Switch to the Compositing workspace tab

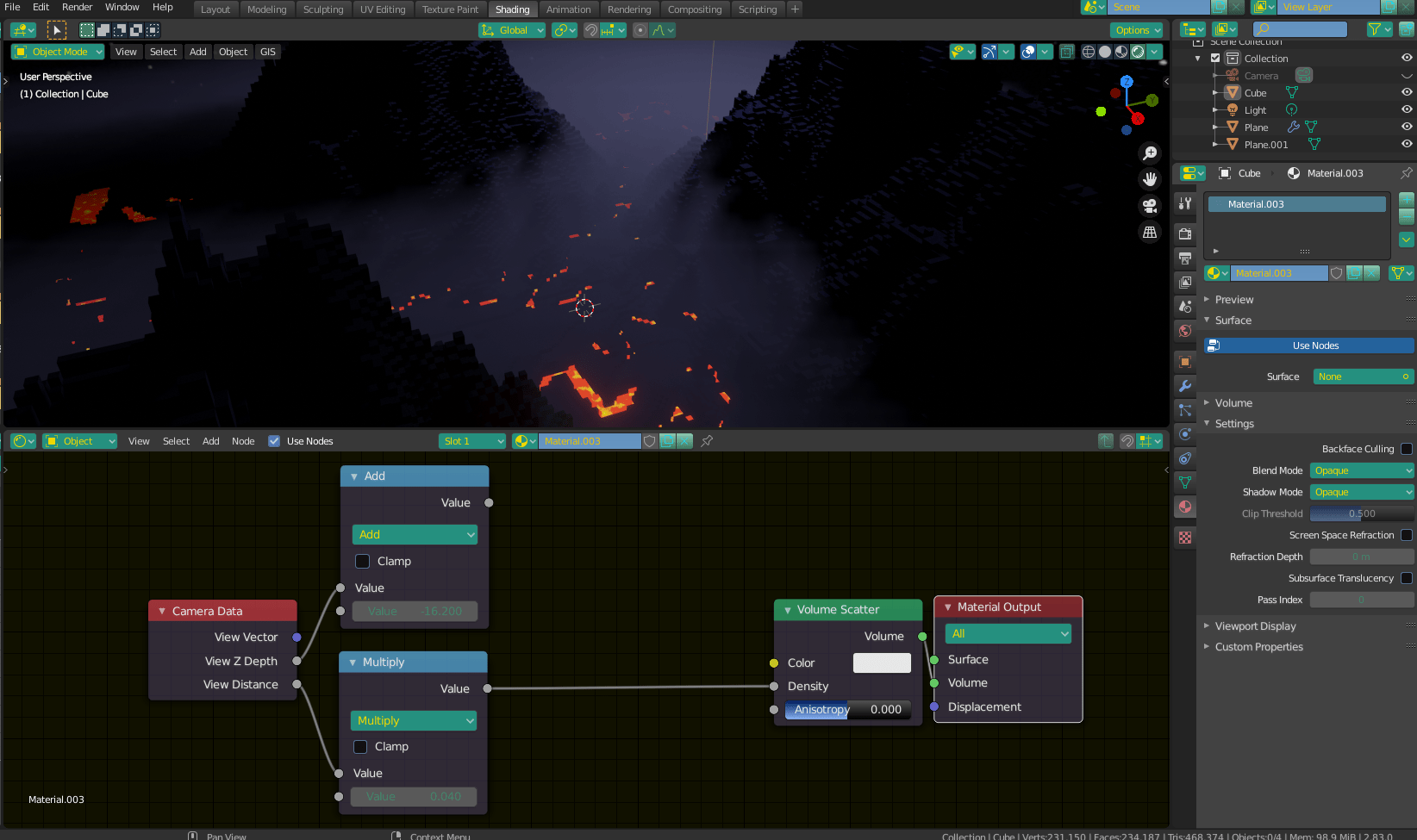click(695, 9)
